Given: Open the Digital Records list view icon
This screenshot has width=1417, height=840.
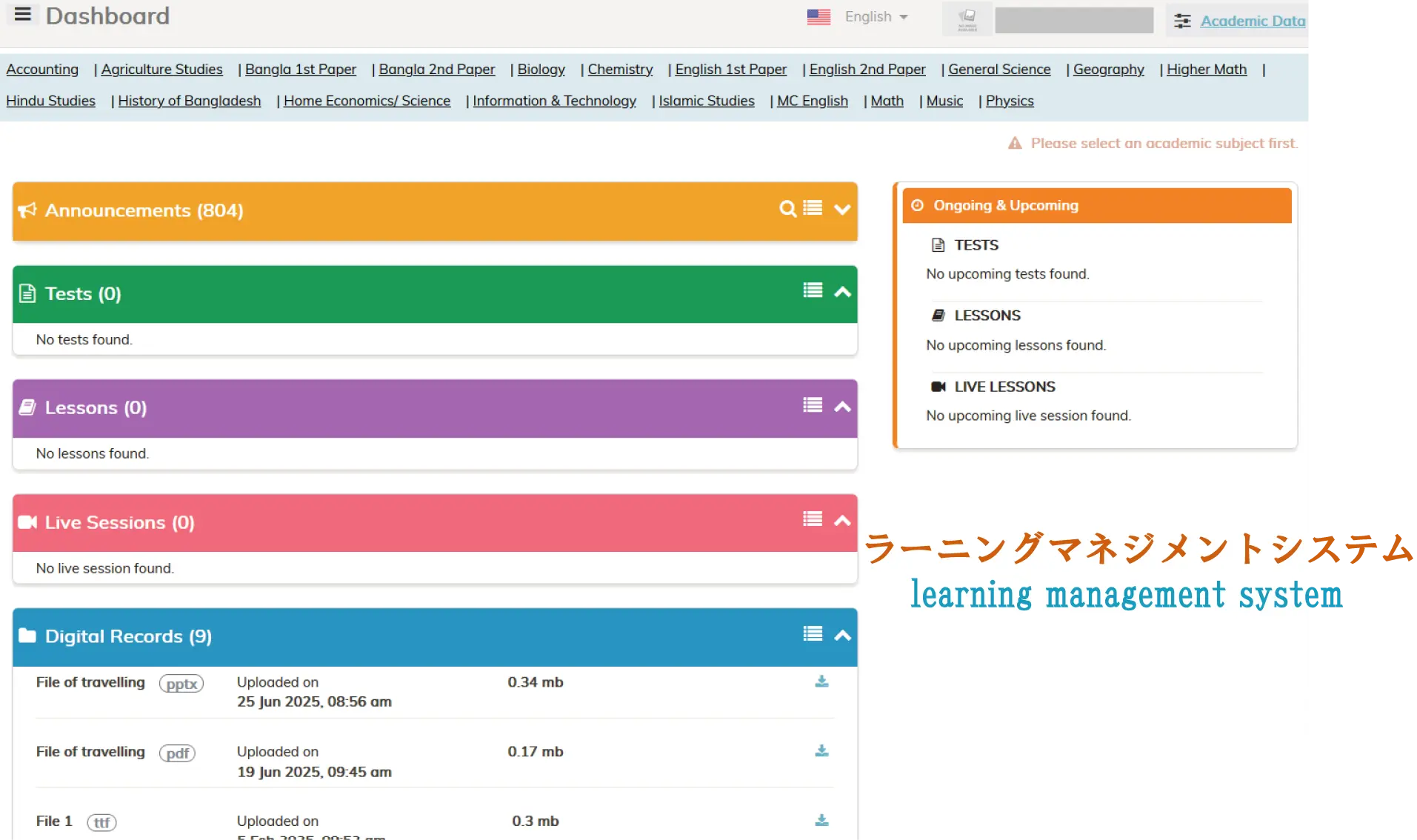Looking at the screenshot, I should pyautogui.click(x=813, y=634).
